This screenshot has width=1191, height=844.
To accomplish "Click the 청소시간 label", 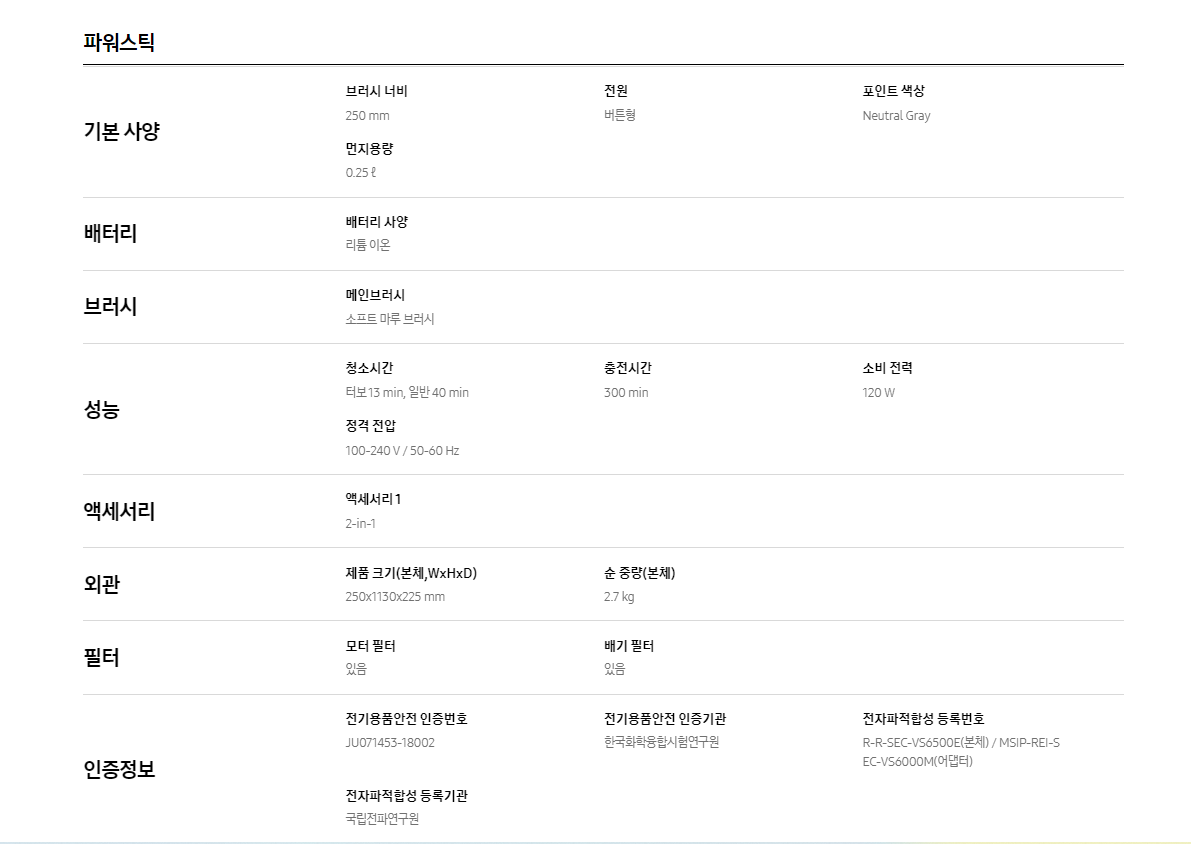I will [369, 368].
